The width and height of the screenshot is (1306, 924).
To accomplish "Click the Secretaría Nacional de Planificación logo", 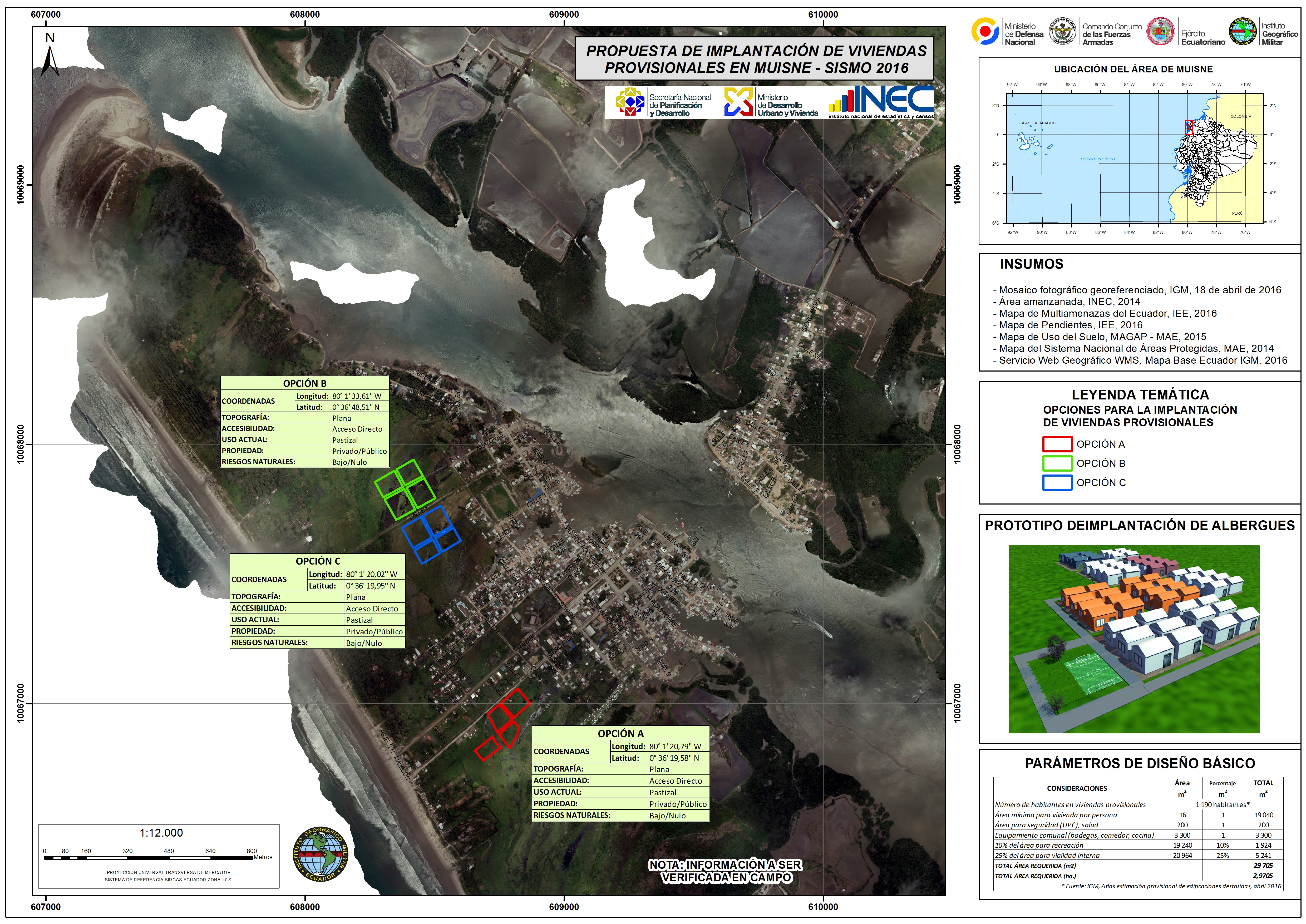I will (x=630, y=102).
